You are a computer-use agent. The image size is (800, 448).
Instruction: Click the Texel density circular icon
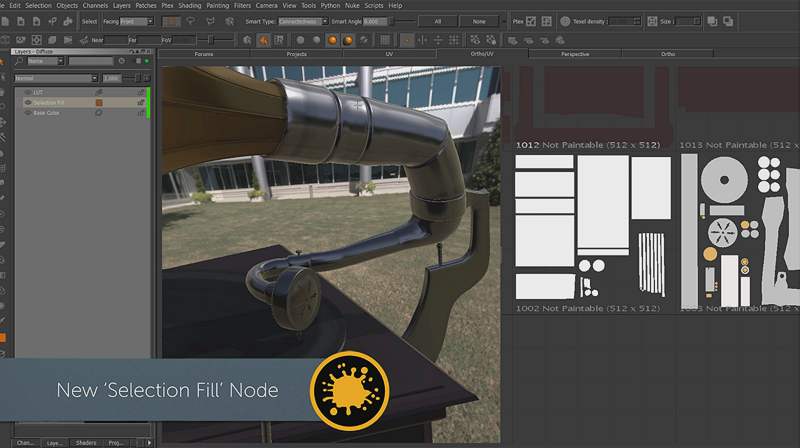click(x=563, y=21)
